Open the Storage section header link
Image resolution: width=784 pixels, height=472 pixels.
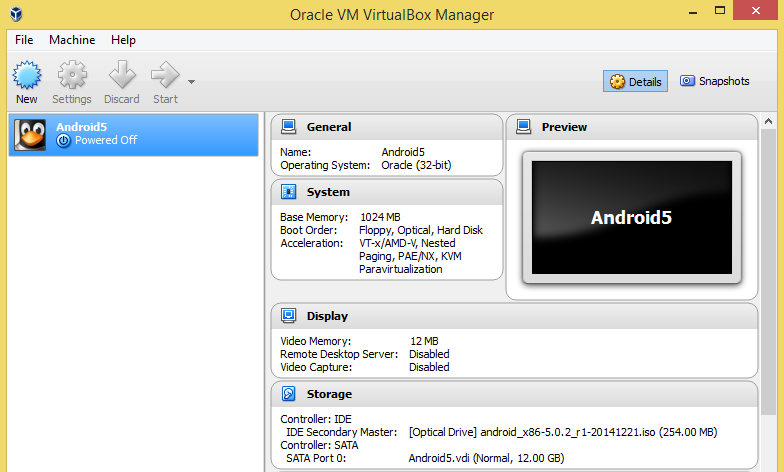click(x=329, y=394)
